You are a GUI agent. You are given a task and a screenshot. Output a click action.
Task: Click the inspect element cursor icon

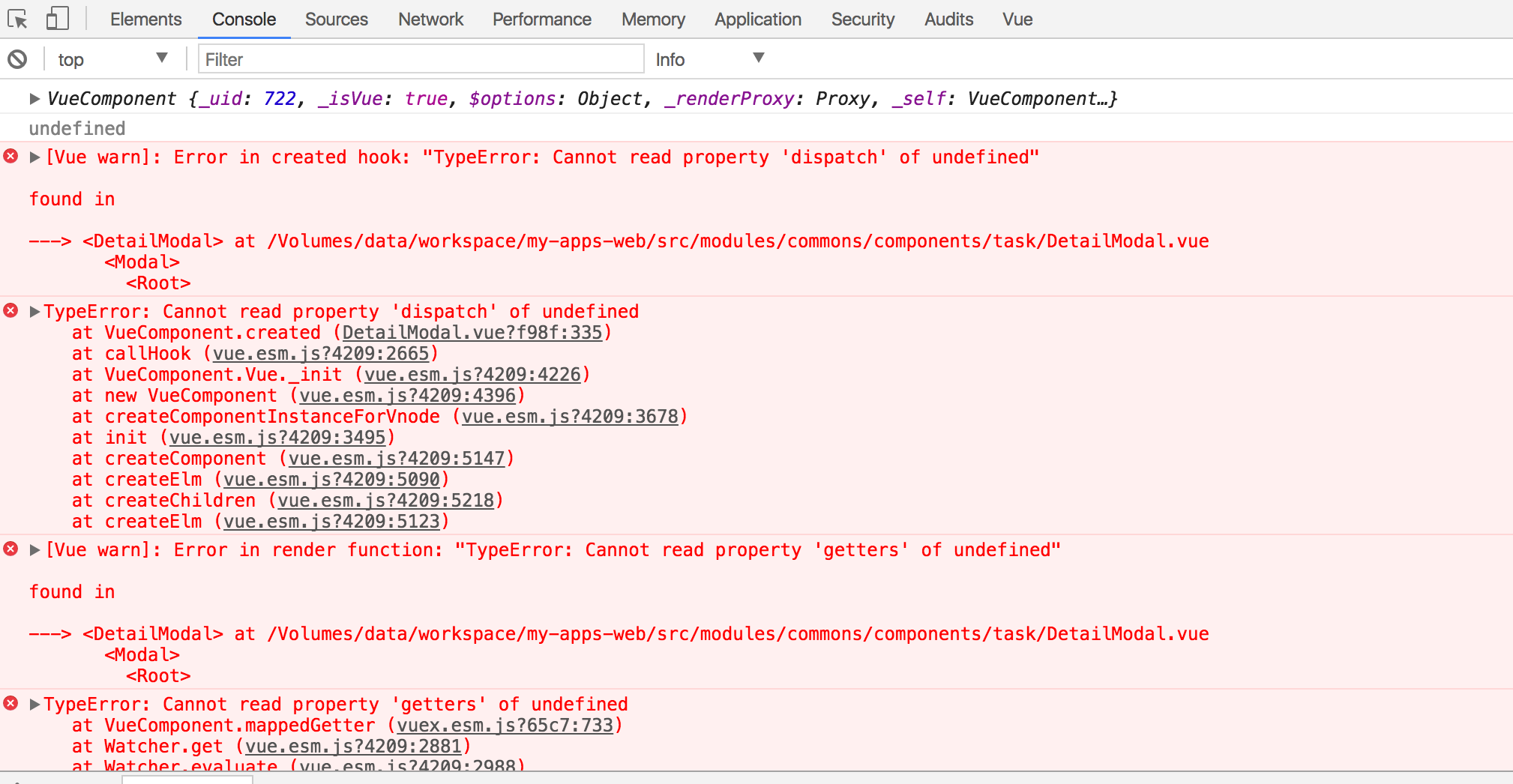20,19
